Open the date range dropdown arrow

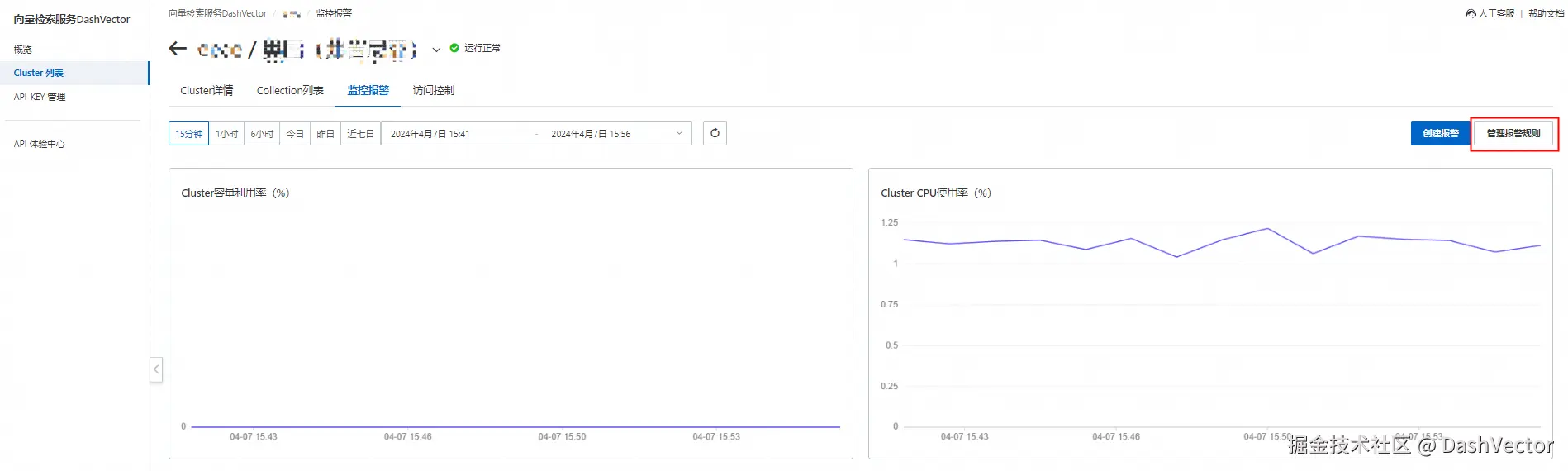pos(679,133)
